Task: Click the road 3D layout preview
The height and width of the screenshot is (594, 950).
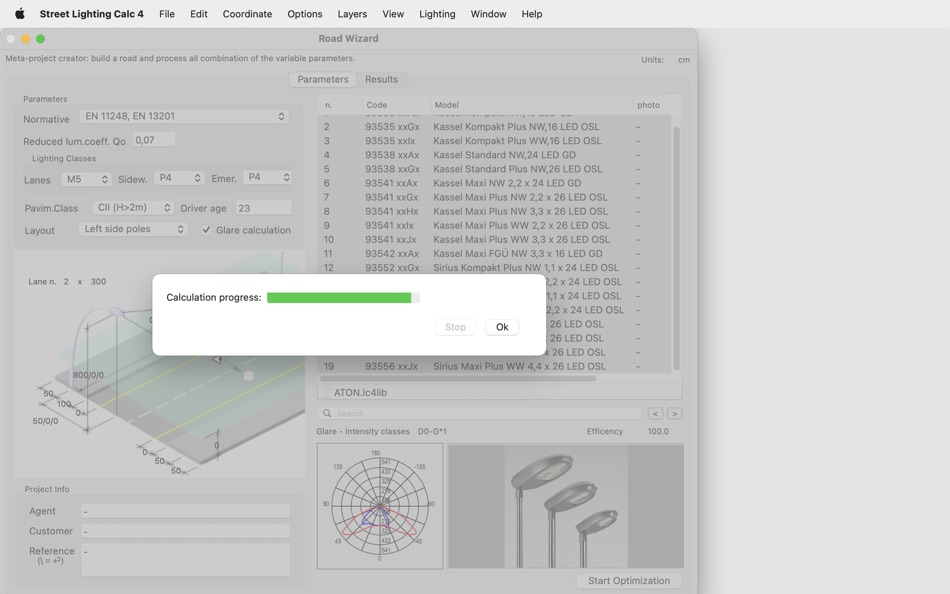Action: click(x=159, y=364)
